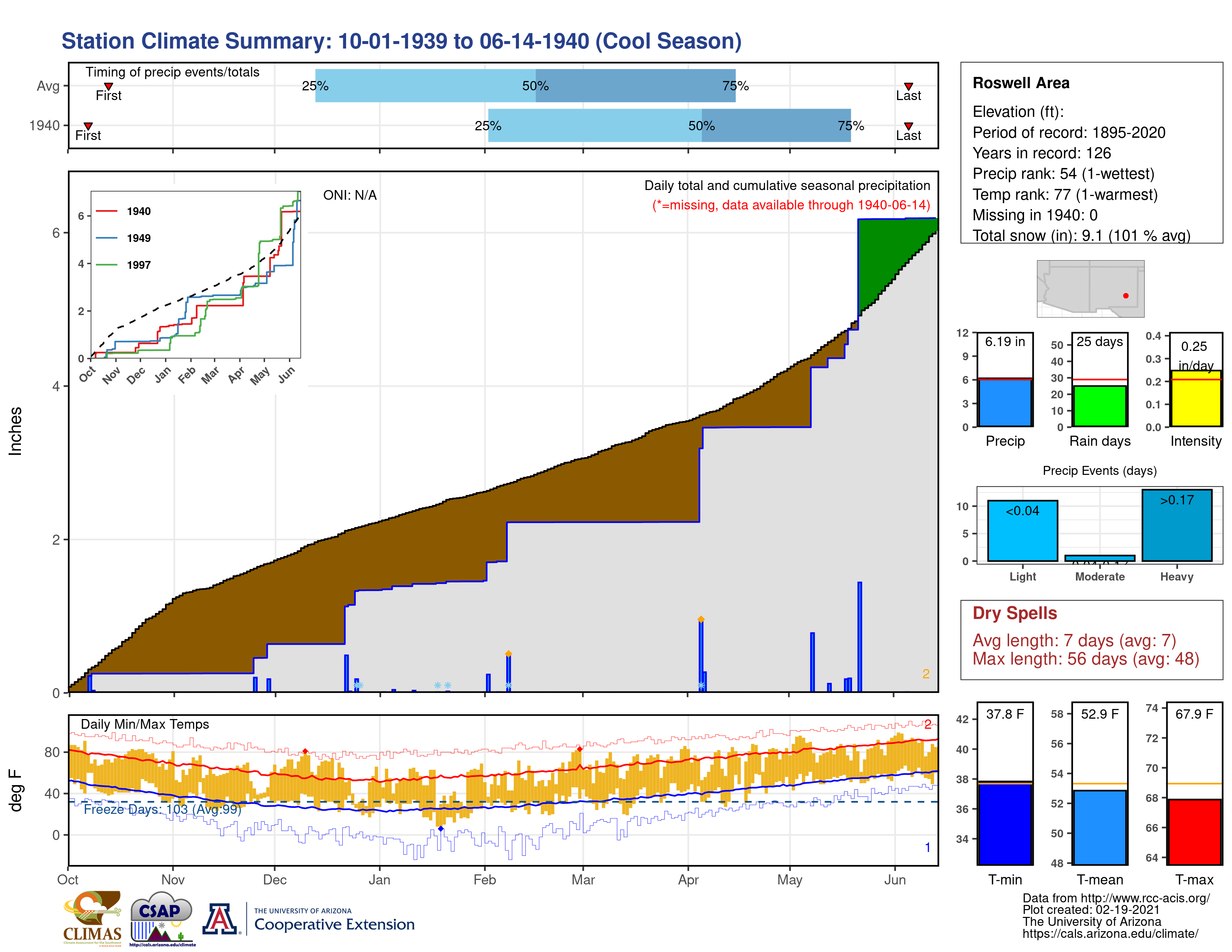Click the 'Precip rank: 54 (1-wettest)' line
The image size is (1232, 952).
[x=1063, y=174]
